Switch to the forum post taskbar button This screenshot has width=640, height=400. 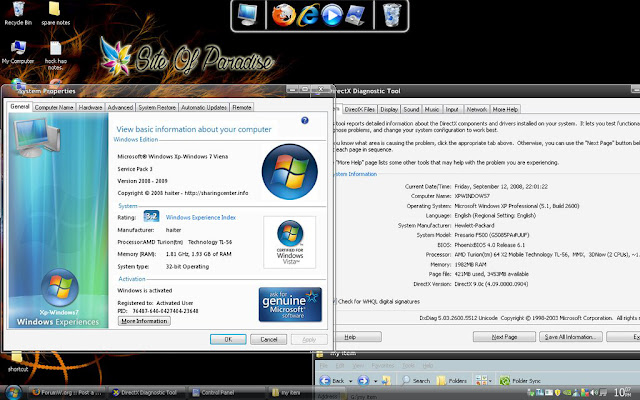67,393
